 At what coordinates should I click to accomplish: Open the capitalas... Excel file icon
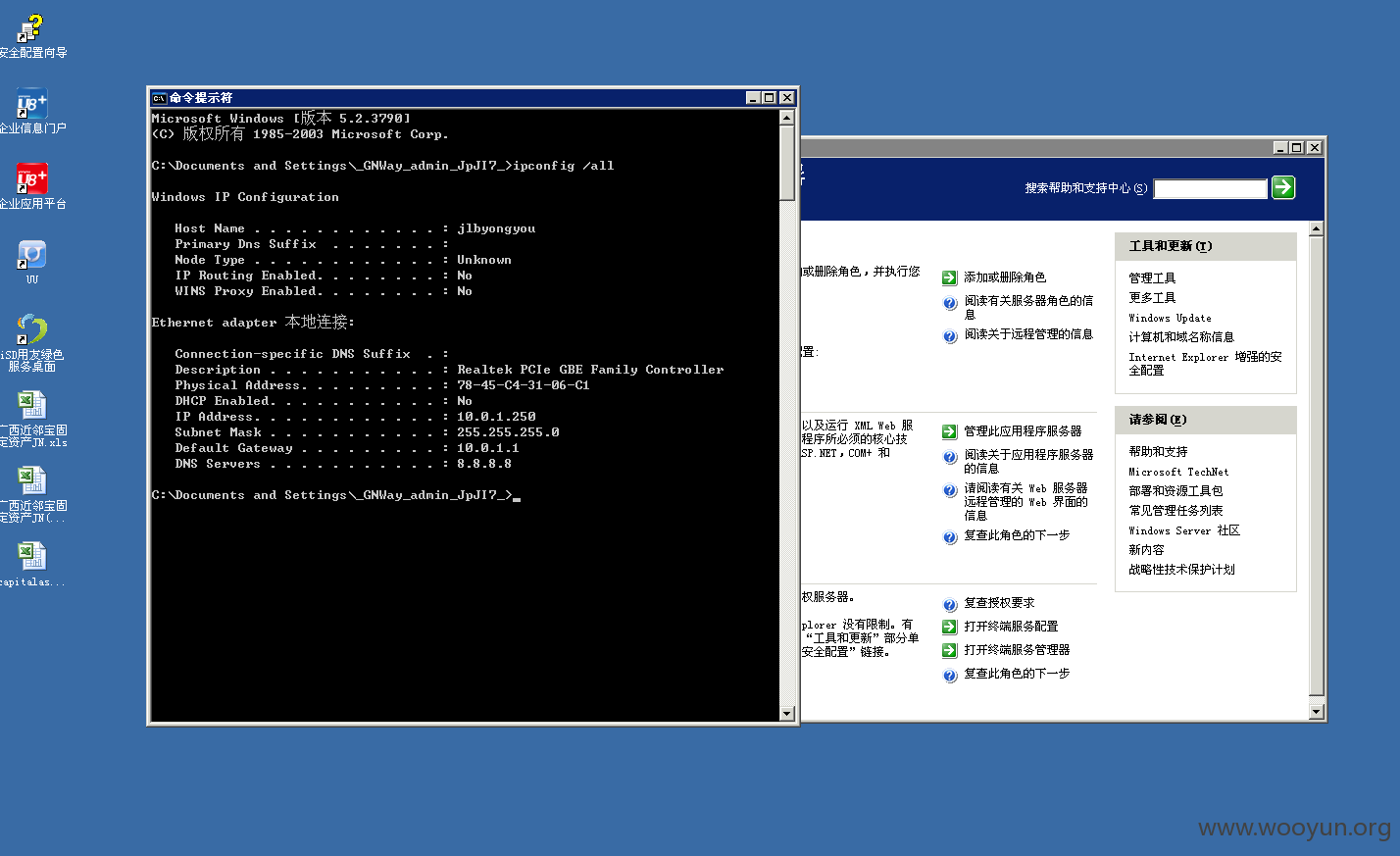pyautogui.click(x=32, y=557)
